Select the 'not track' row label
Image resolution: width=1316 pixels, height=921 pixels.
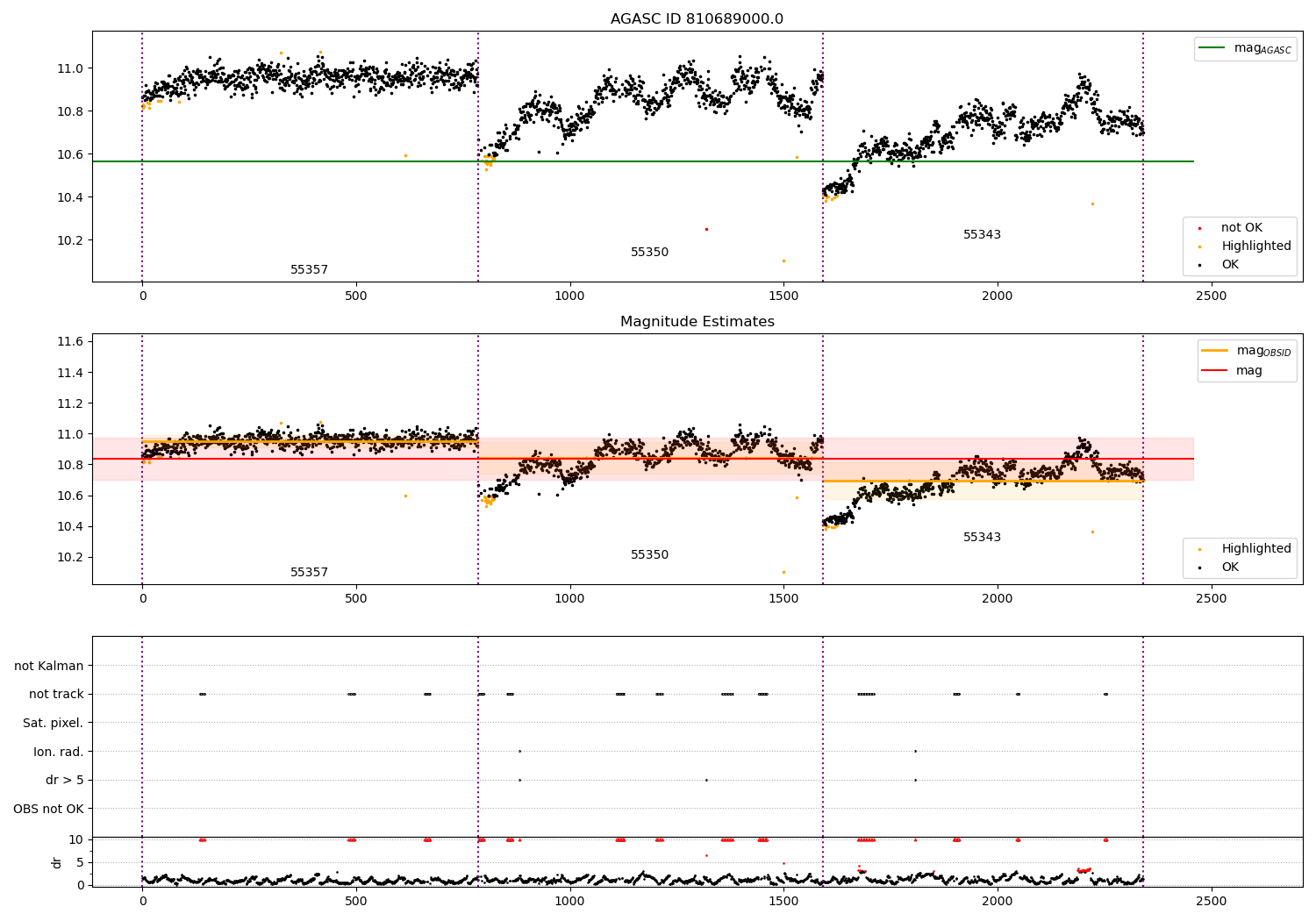(x=56, y=694)
